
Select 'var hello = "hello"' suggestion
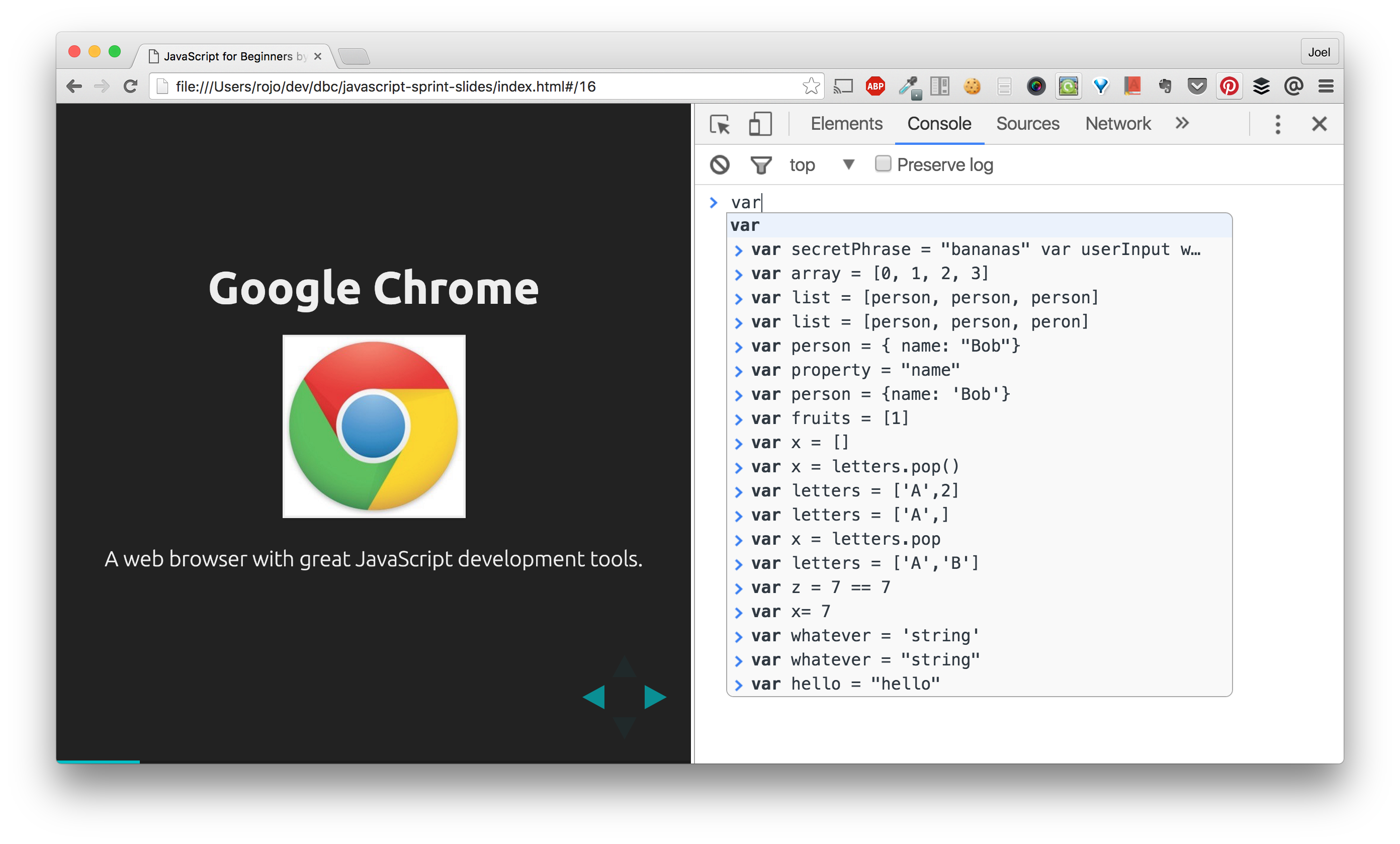pos(980,684)
